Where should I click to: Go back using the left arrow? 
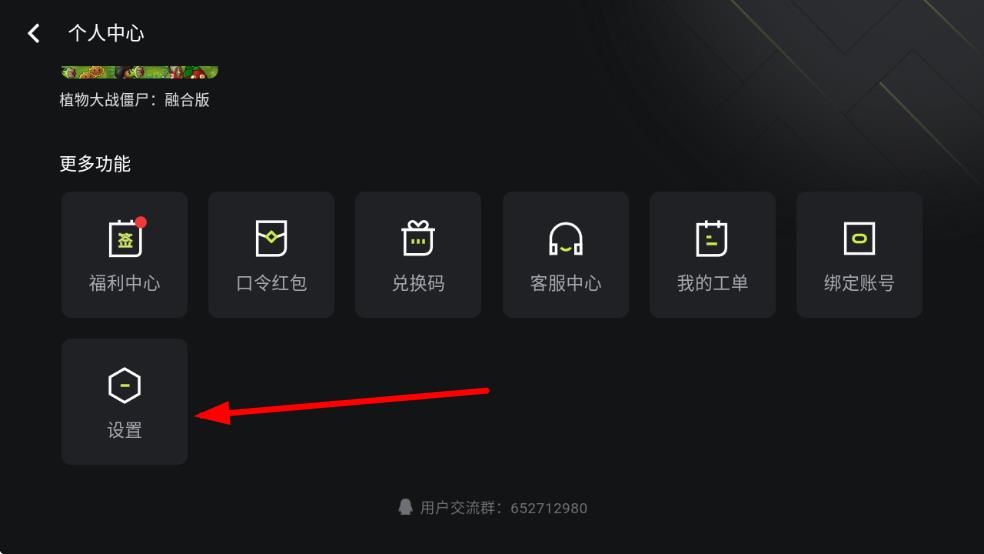pyautogui.click(x=34, y=33)
